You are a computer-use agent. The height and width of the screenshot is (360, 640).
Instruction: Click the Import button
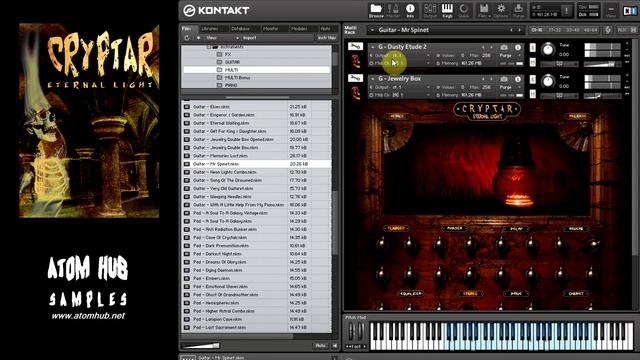[249, 38]
